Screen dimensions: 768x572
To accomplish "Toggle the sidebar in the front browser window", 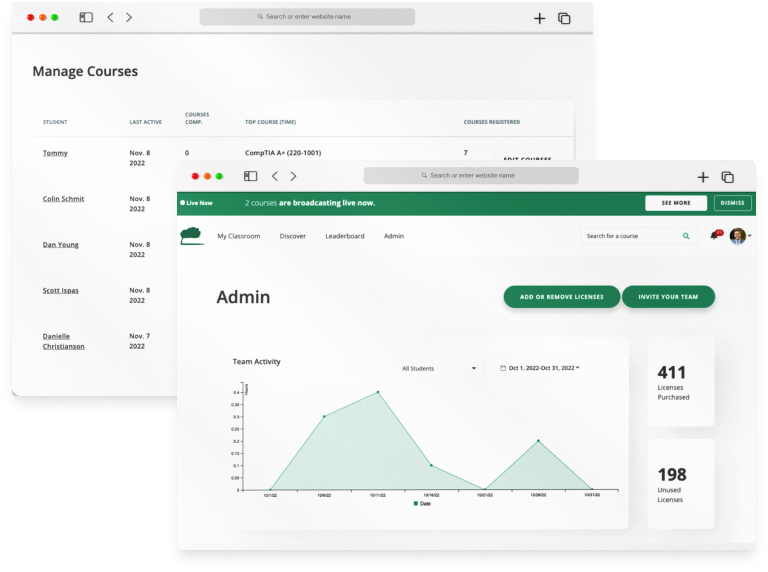I will point(250,176).
